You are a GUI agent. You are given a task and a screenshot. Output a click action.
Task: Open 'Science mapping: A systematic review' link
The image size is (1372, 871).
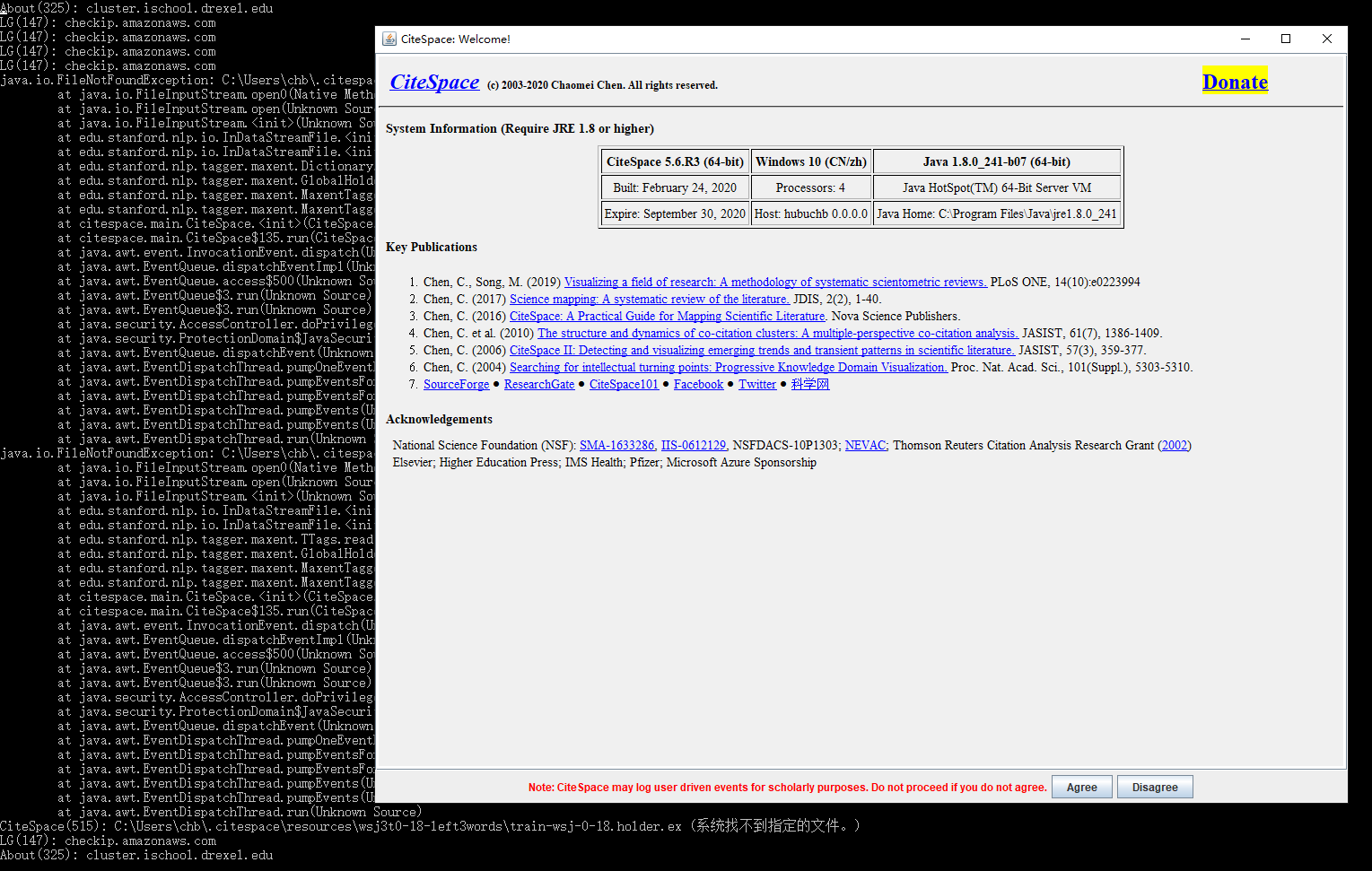[x=649, y=299]
